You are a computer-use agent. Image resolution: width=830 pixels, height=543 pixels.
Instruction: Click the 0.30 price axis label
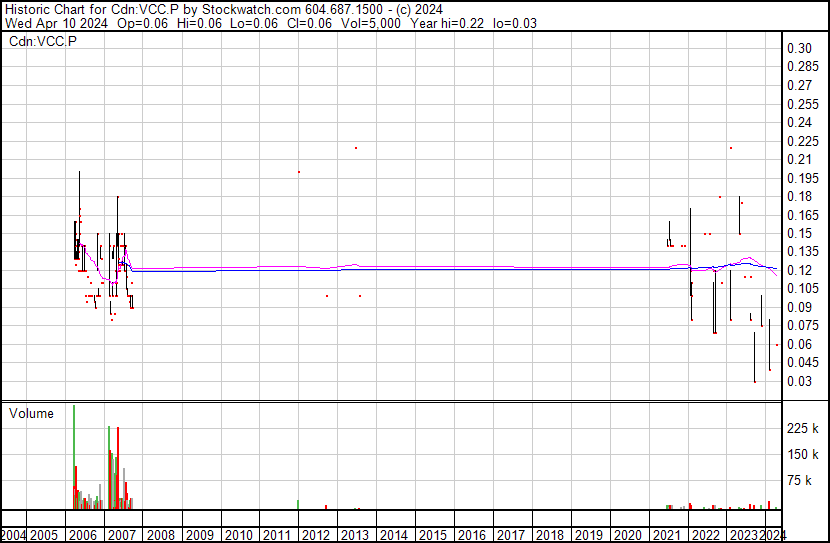(x=799, y=49)
